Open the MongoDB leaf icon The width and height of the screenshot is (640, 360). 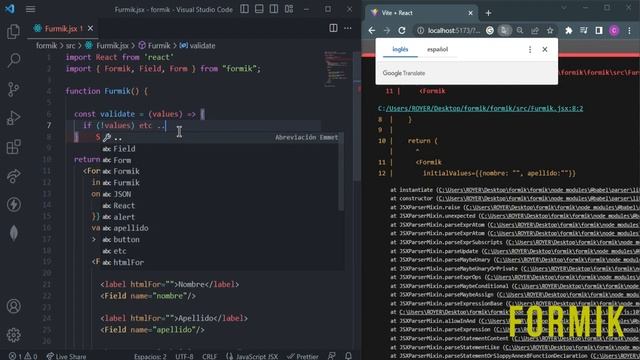click(x=13, y=233)
